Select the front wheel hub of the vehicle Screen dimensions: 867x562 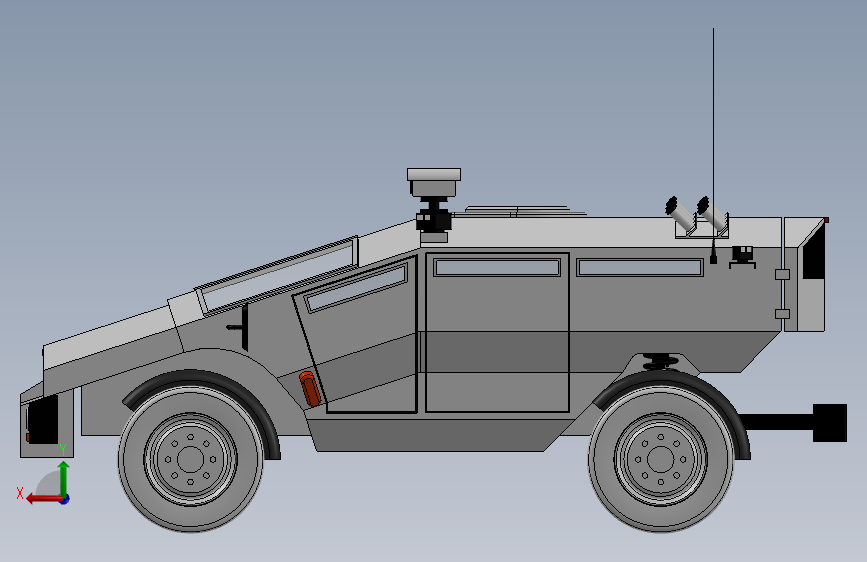(x=191, y=459)
